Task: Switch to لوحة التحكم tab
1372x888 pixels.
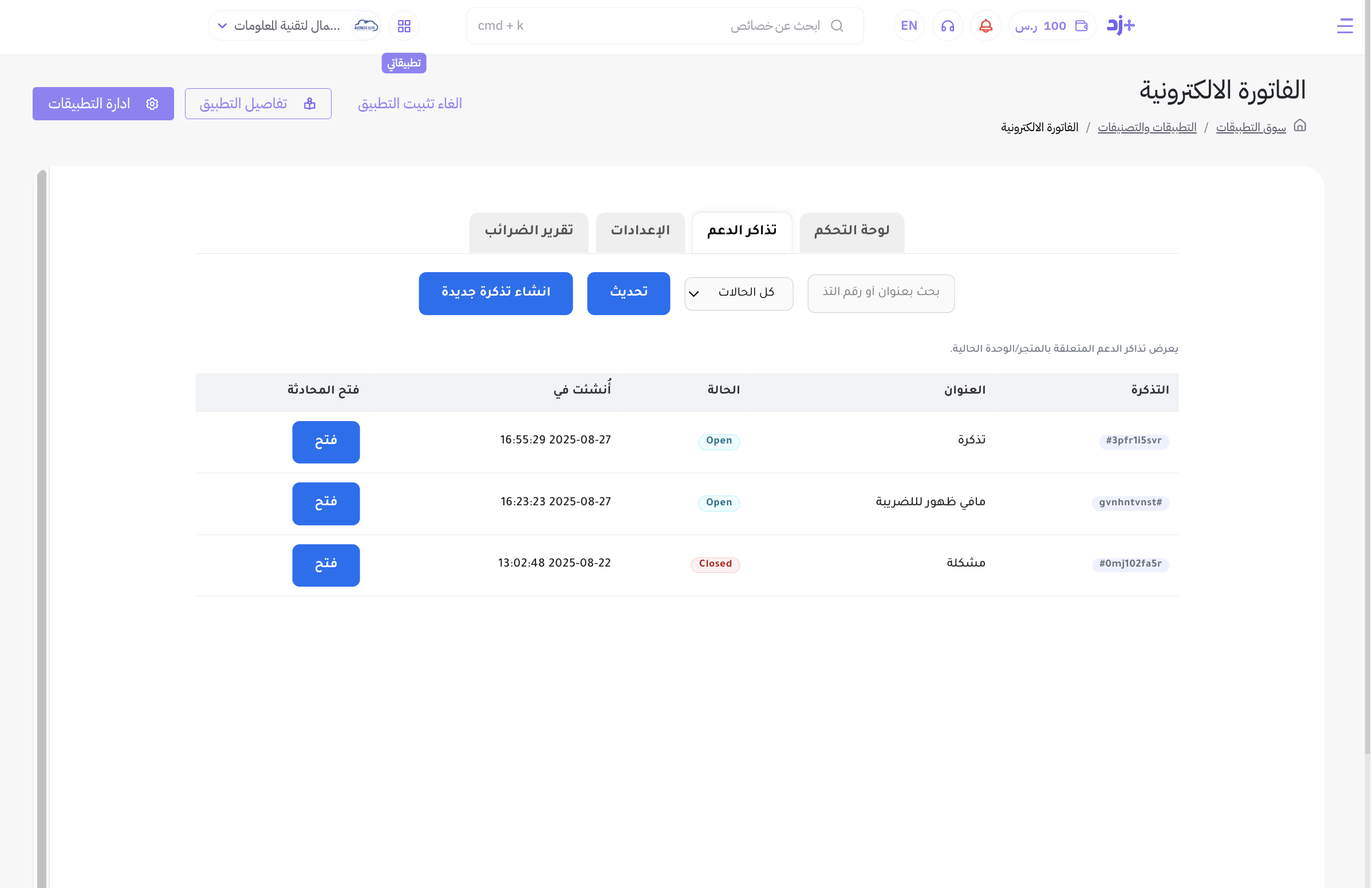Action: click(851, 231)
